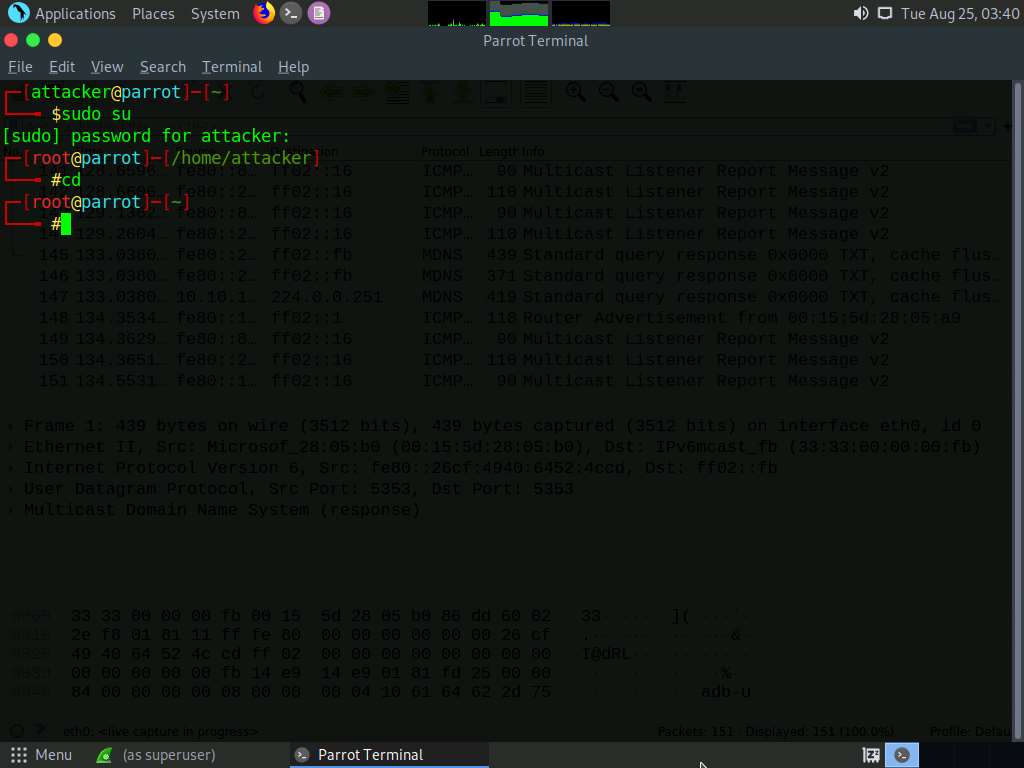Click the display icon beside volume
This screenshot has width=1024, height=768.
885,13
